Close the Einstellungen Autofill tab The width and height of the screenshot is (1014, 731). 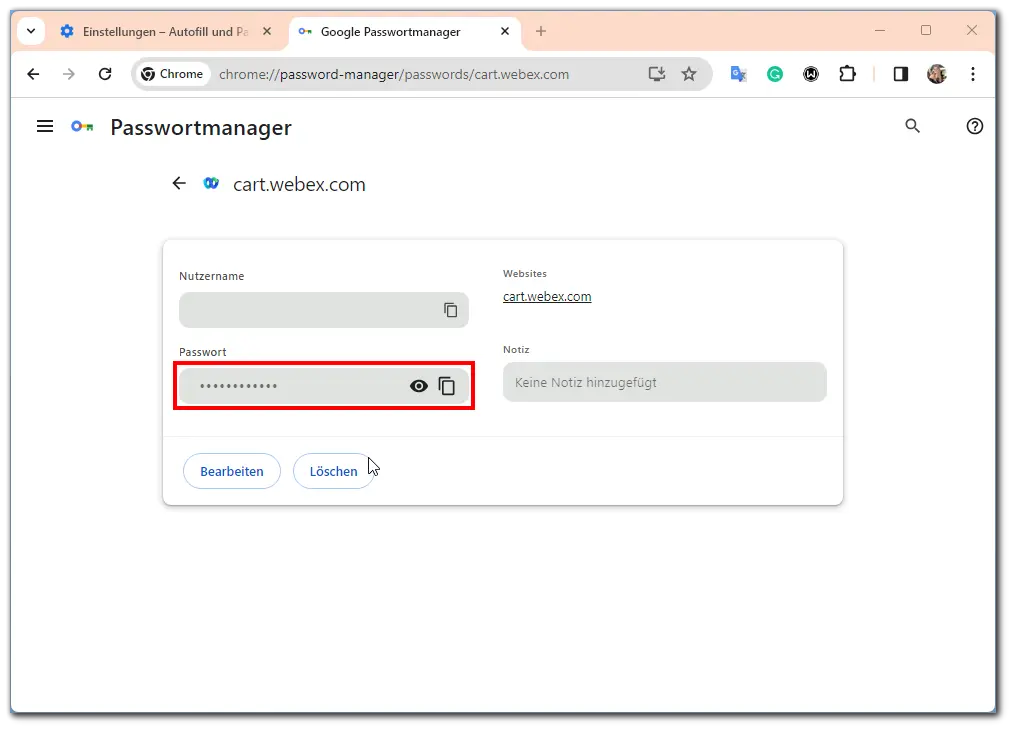(x=267, y=31)
